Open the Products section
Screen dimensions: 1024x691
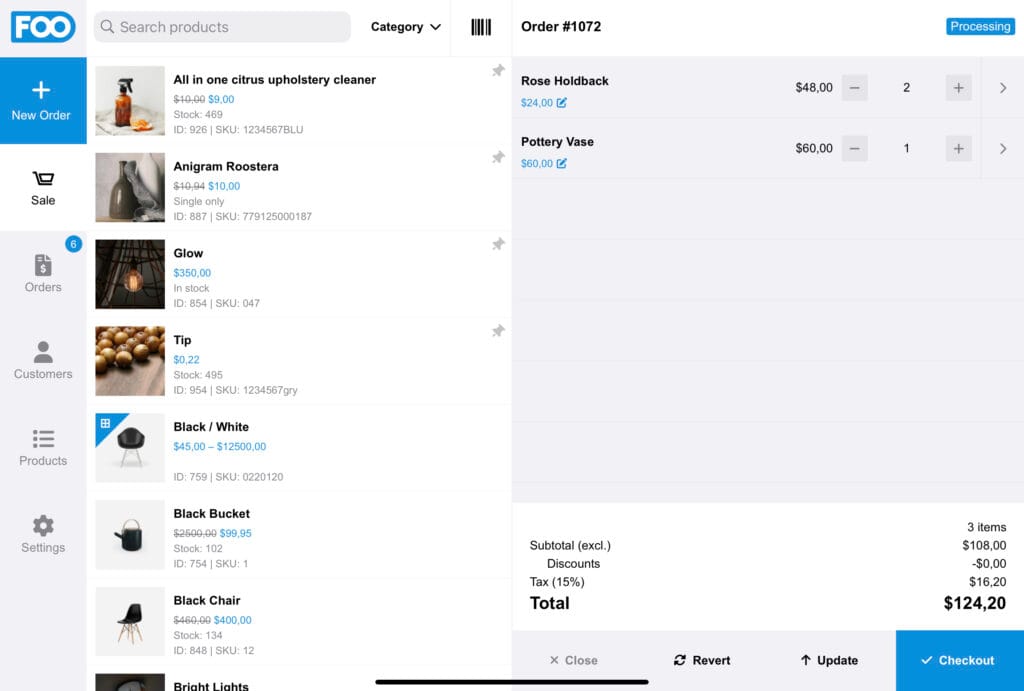pos(43,447)
